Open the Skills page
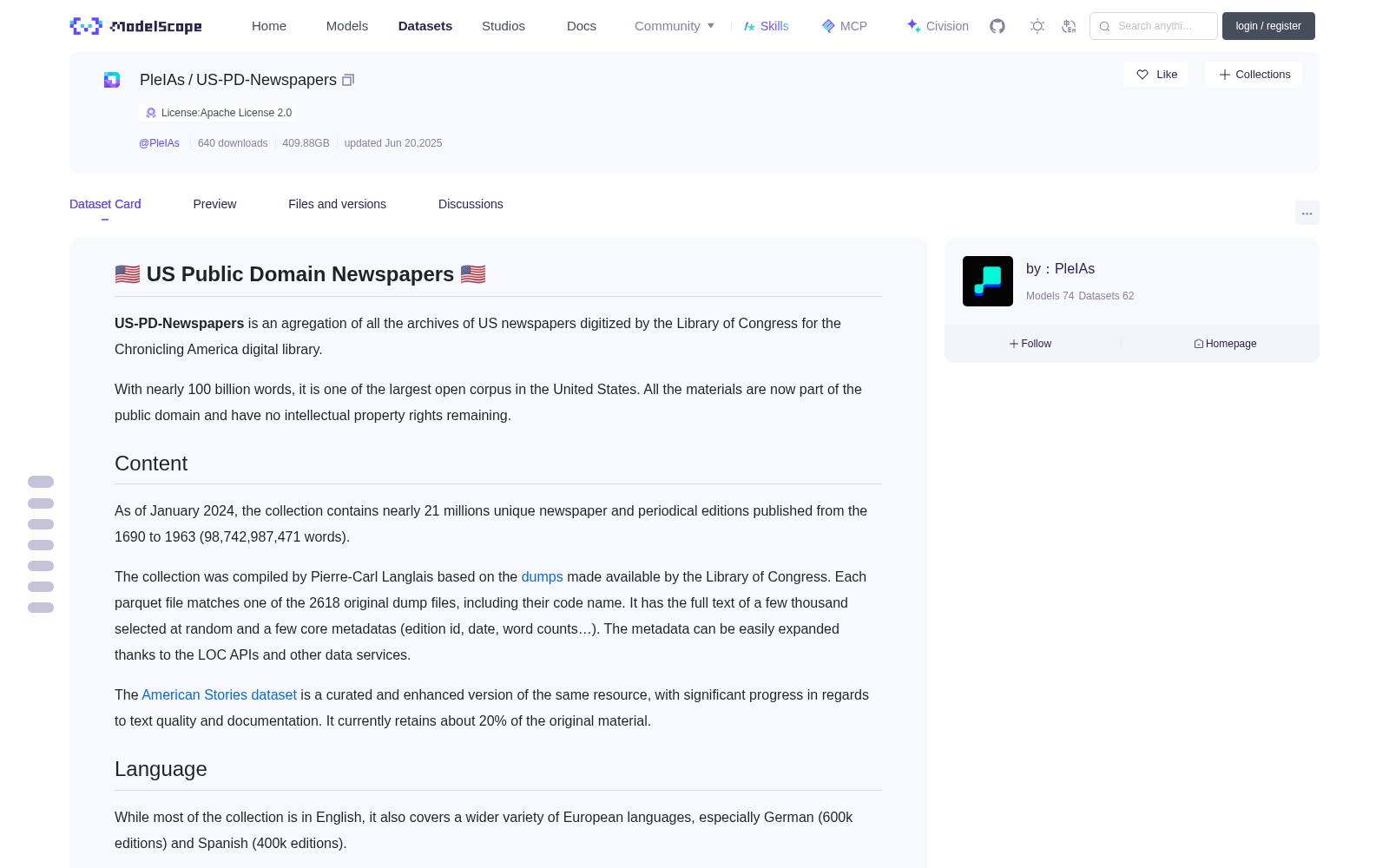This screenshot has width=1389, height=868. coord(766,26)
